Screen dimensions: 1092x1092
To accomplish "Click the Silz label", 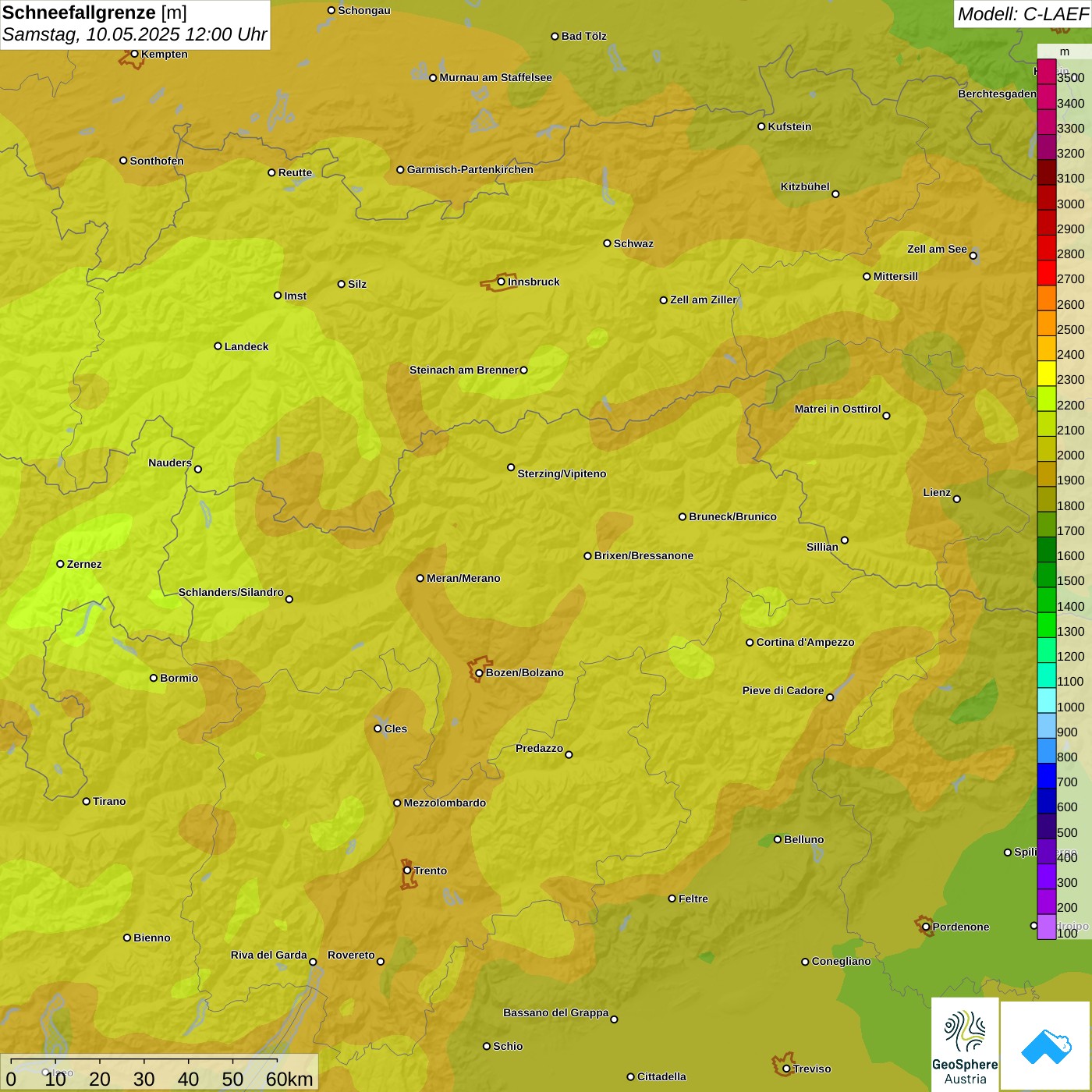I will click(357, 284).
